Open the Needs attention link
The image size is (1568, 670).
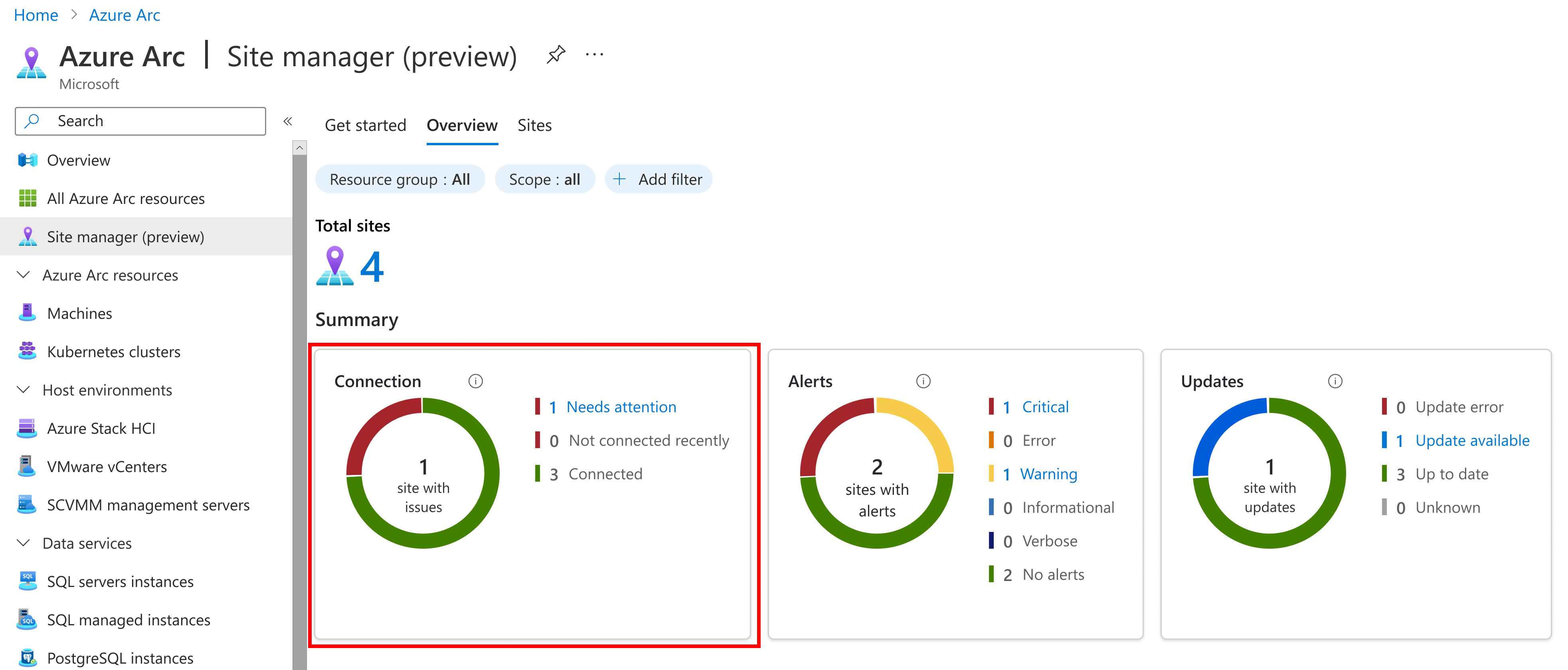(621, 407)
